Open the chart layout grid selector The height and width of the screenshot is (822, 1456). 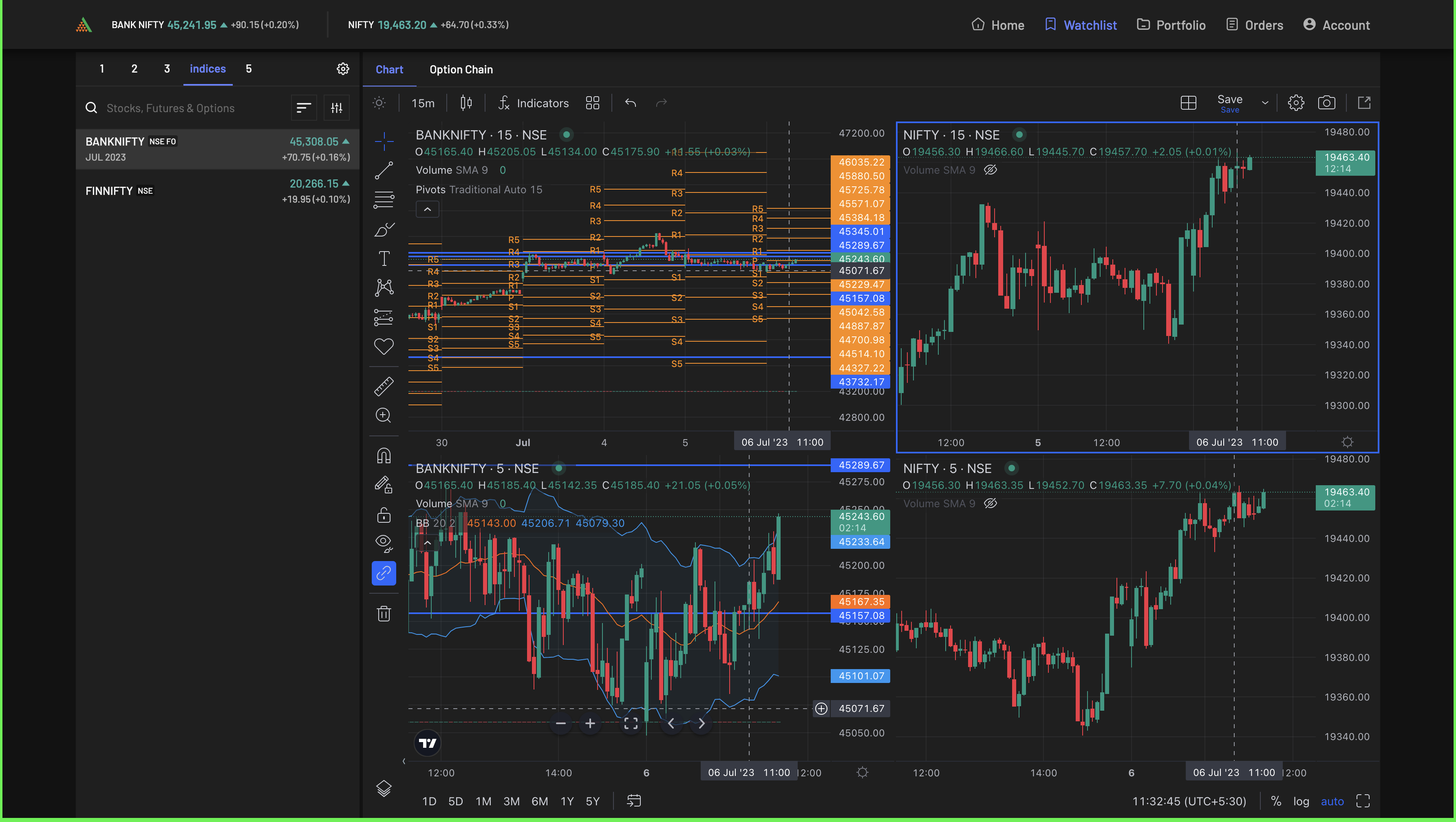(1188, 103)
